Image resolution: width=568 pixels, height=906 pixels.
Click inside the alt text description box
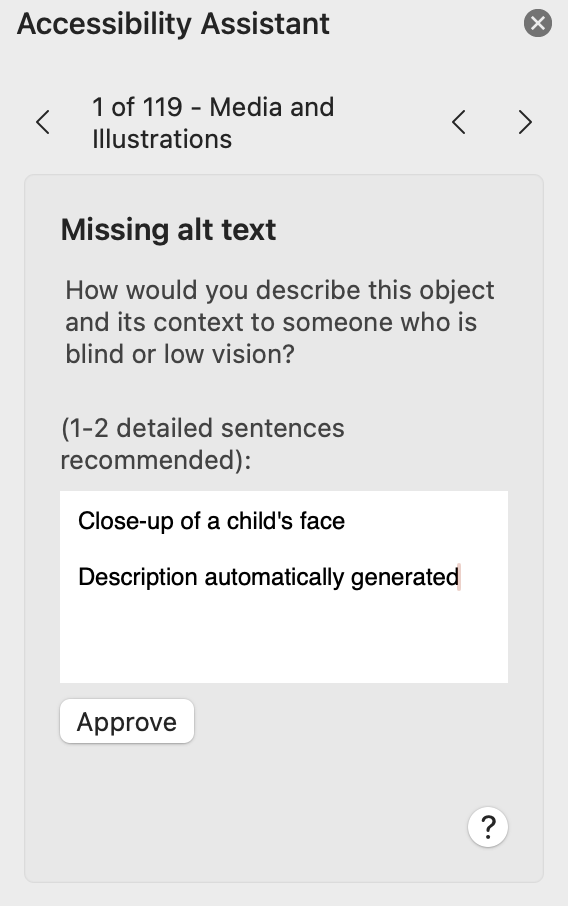[284, 587]
